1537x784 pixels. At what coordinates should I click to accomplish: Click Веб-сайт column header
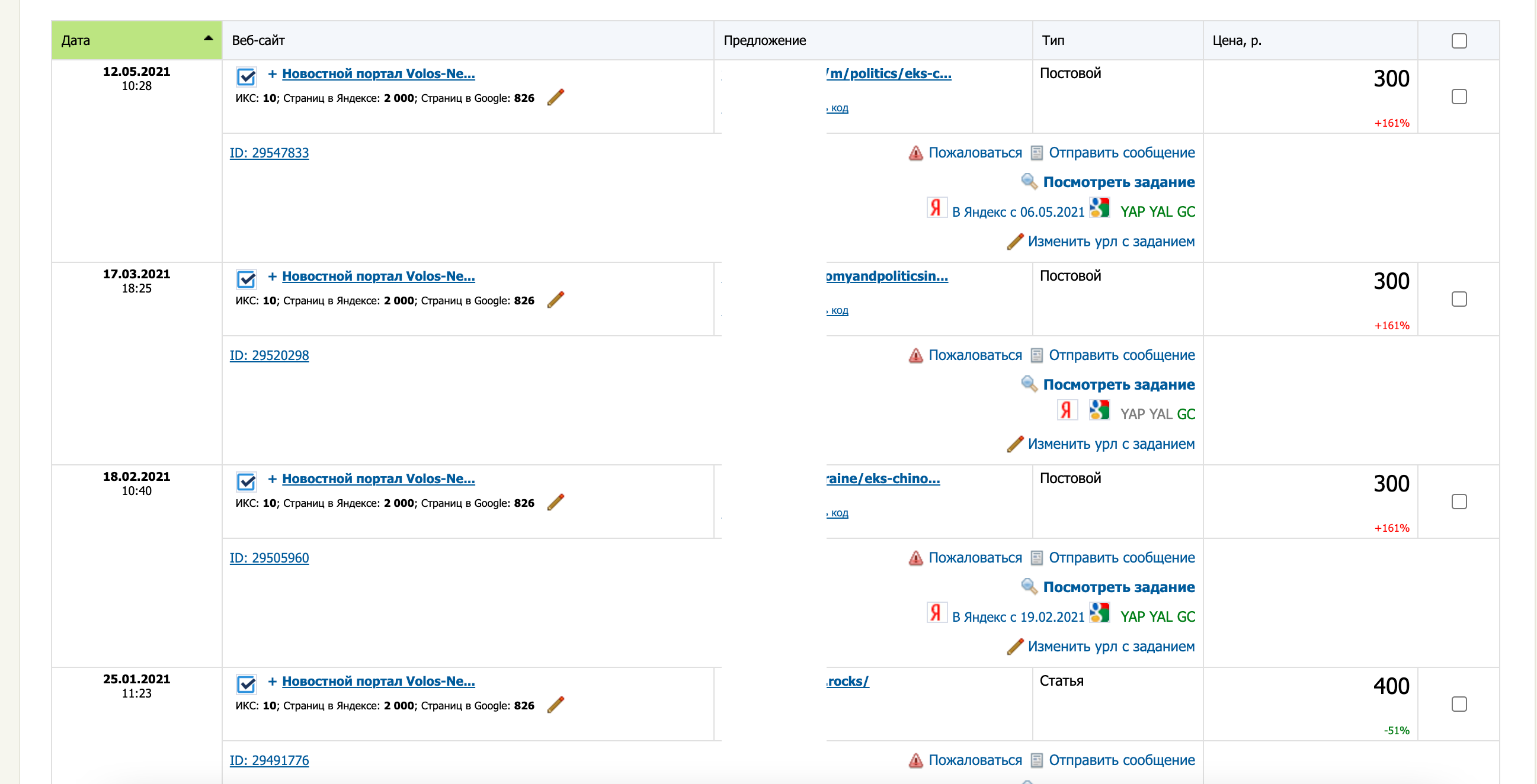pos(258,40)
